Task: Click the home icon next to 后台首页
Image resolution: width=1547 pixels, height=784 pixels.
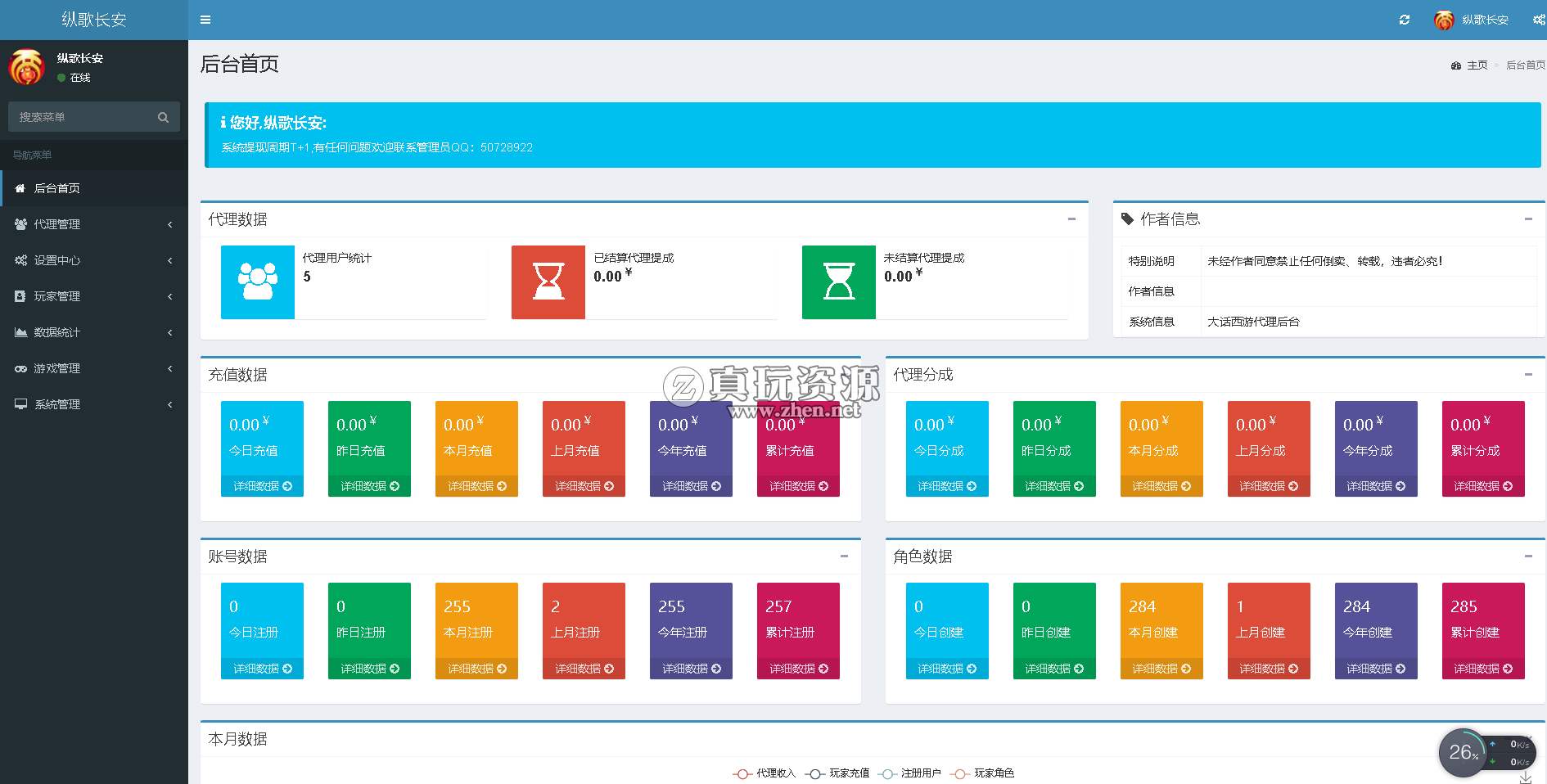Action: click(x=20, y=188)
